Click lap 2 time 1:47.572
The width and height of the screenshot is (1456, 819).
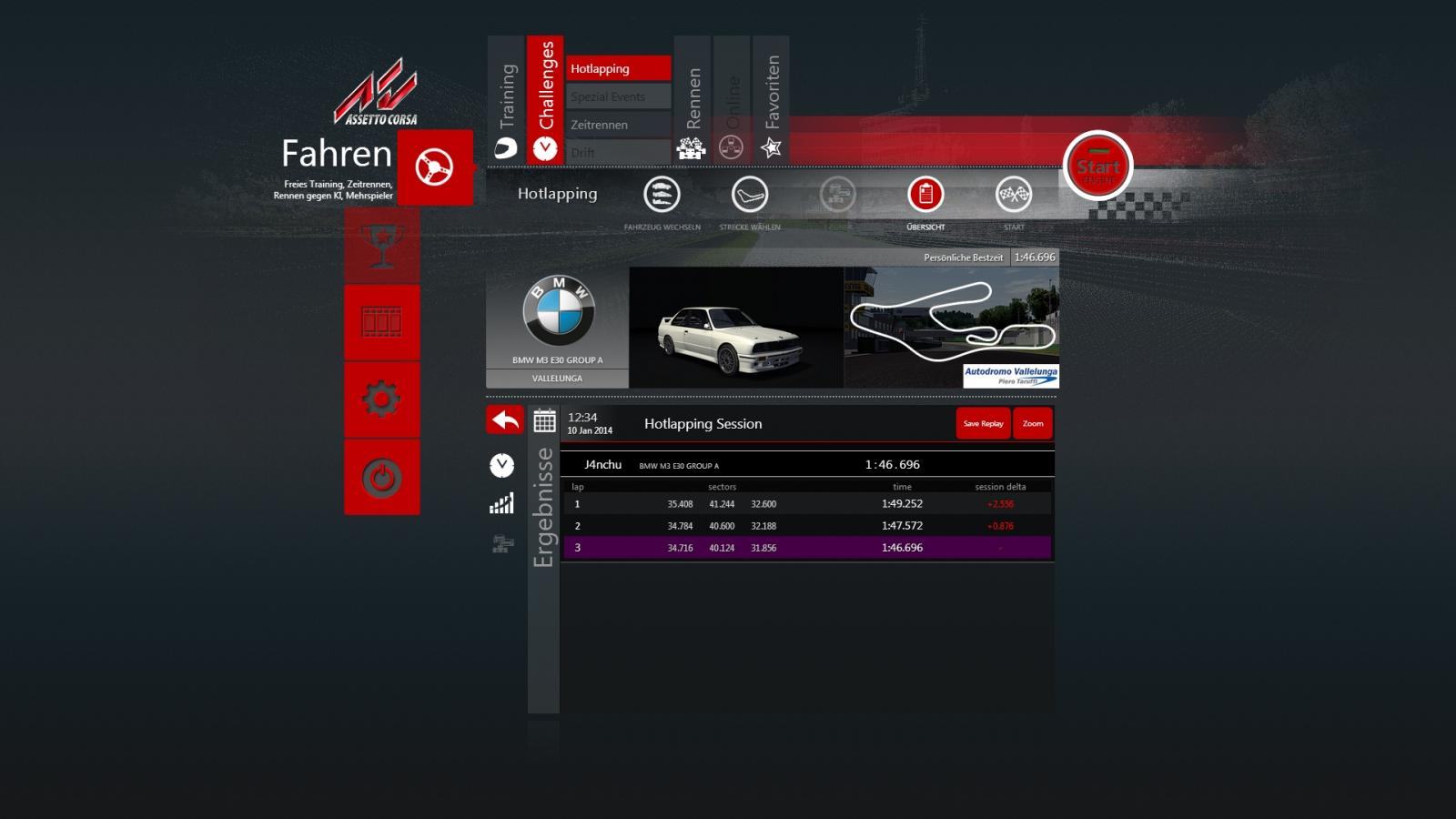[x=902, y=525]
